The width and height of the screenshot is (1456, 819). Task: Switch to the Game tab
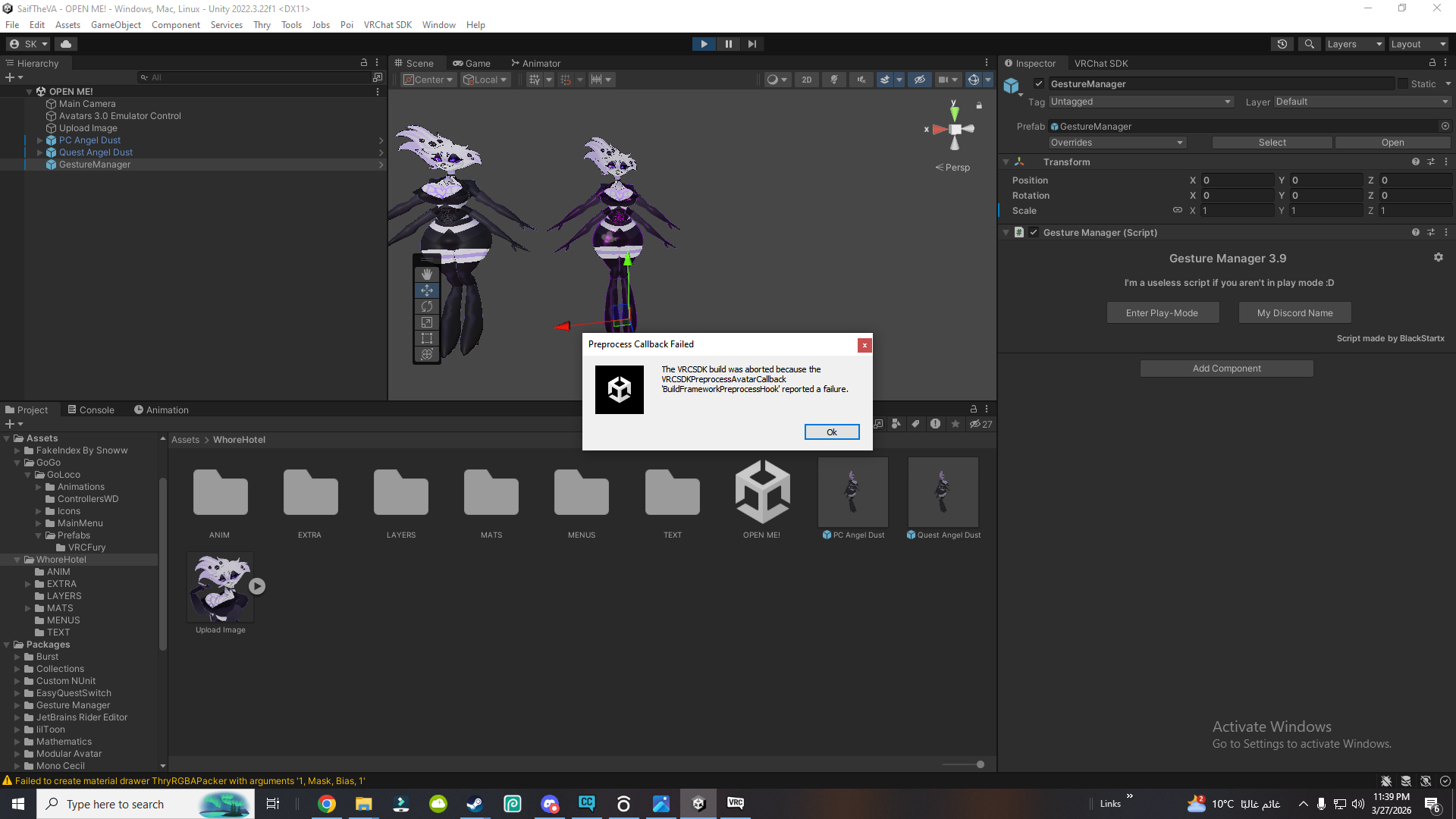pos(472,63)
